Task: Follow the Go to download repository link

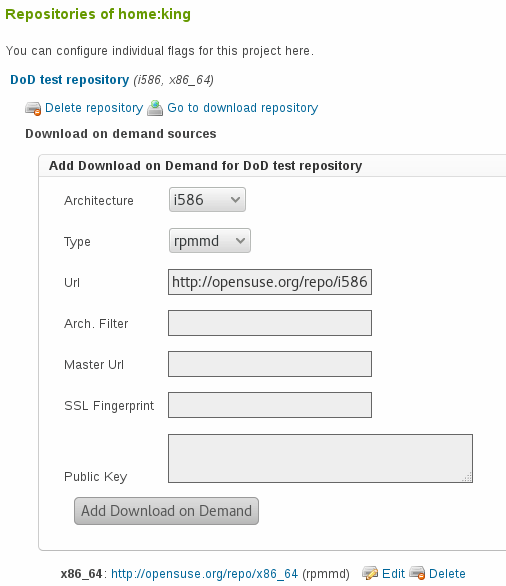Action: click(x=243, y=108)
